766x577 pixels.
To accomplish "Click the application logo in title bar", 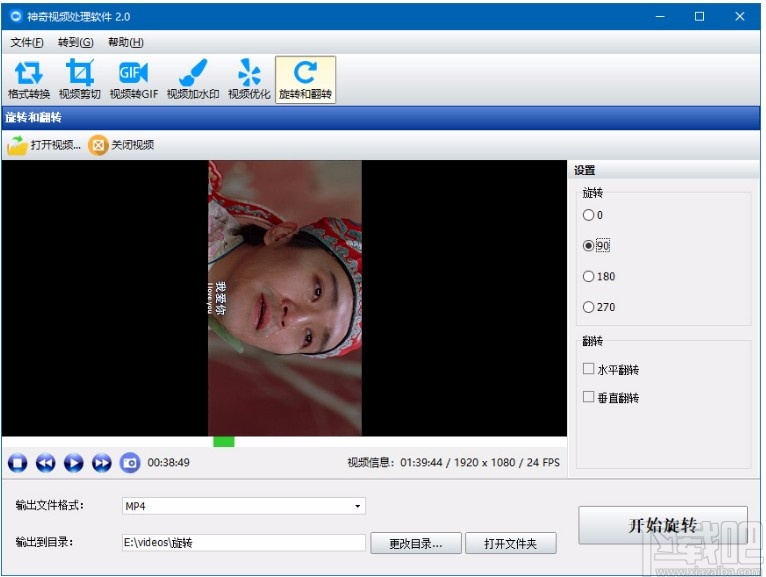I will pos(16,17).
